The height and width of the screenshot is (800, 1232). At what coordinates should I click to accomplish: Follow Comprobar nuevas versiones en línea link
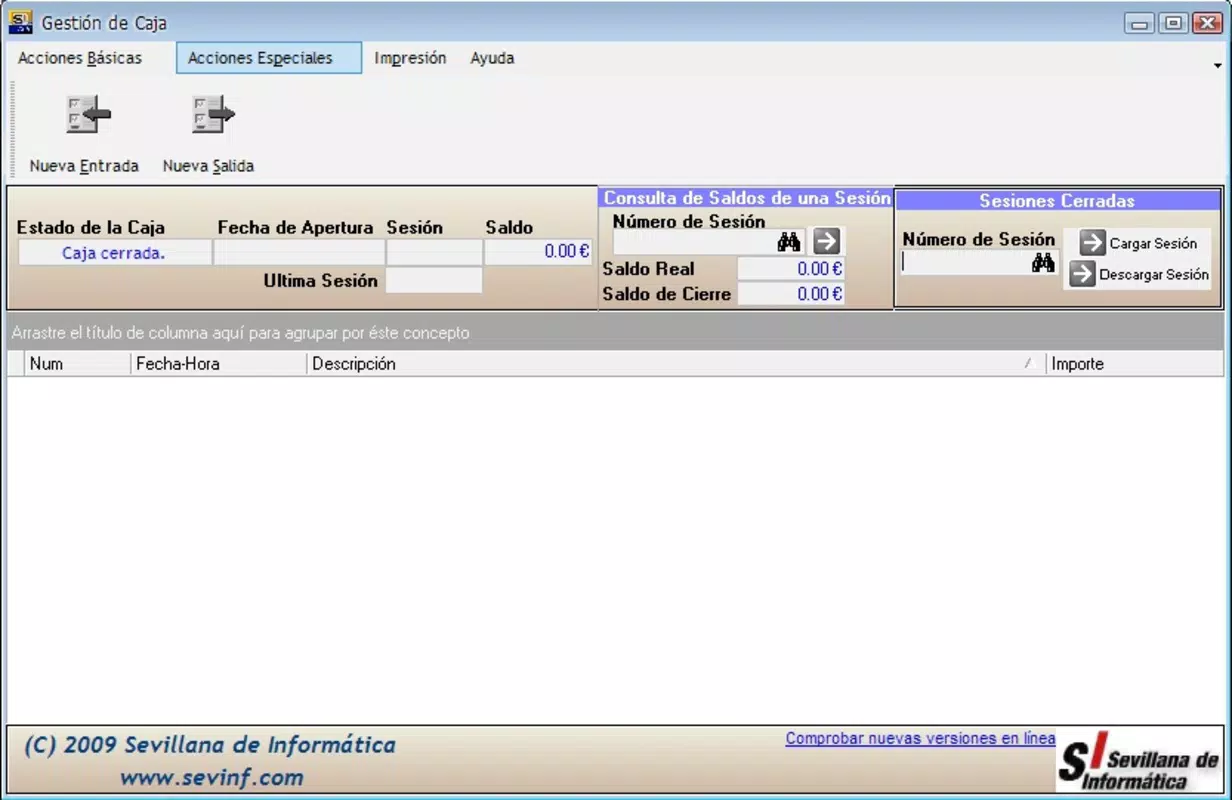coord(920,738)
